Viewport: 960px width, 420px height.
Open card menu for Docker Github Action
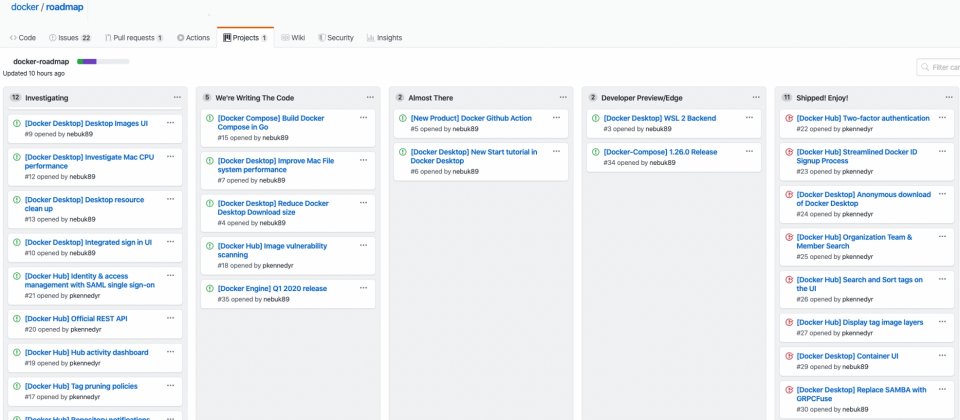pyautogui.click(x=556, y=118)
